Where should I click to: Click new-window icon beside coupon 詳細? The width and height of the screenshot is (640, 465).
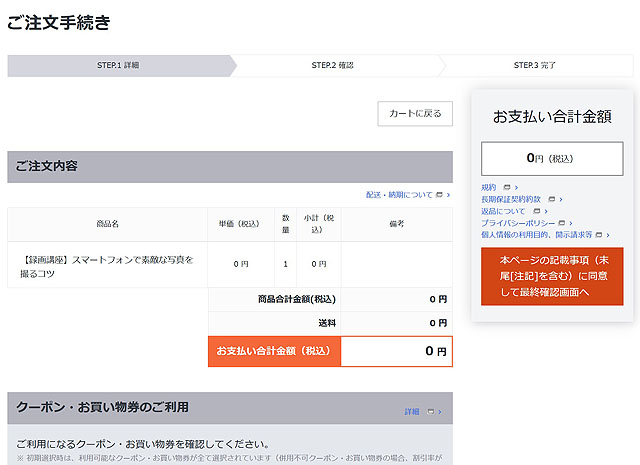tap(430, 412)
